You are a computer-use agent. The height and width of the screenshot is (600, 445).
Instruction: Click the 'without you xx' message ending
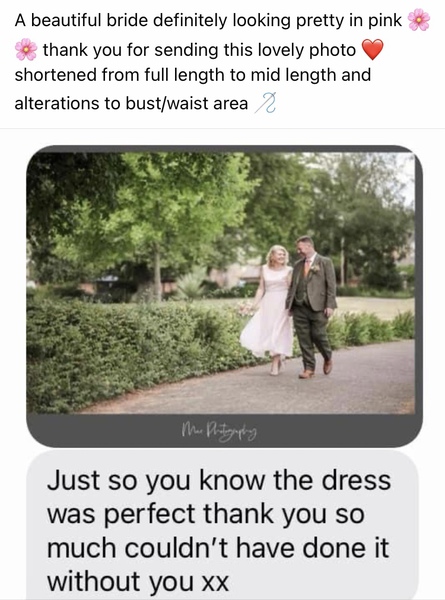[138, 582]
